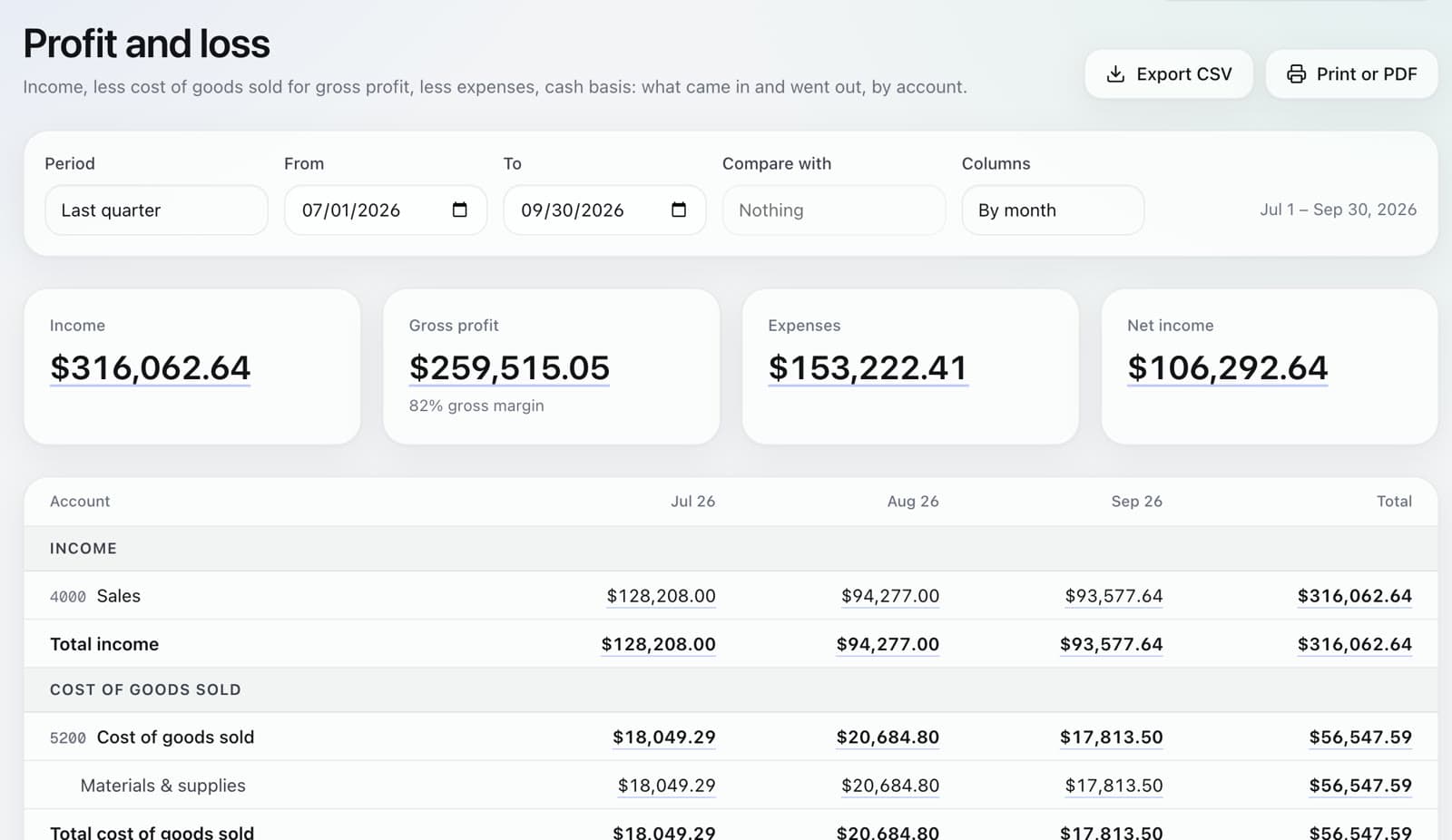Click the Sep 26 column header
1452x840 pixels.
point(1136,502)
